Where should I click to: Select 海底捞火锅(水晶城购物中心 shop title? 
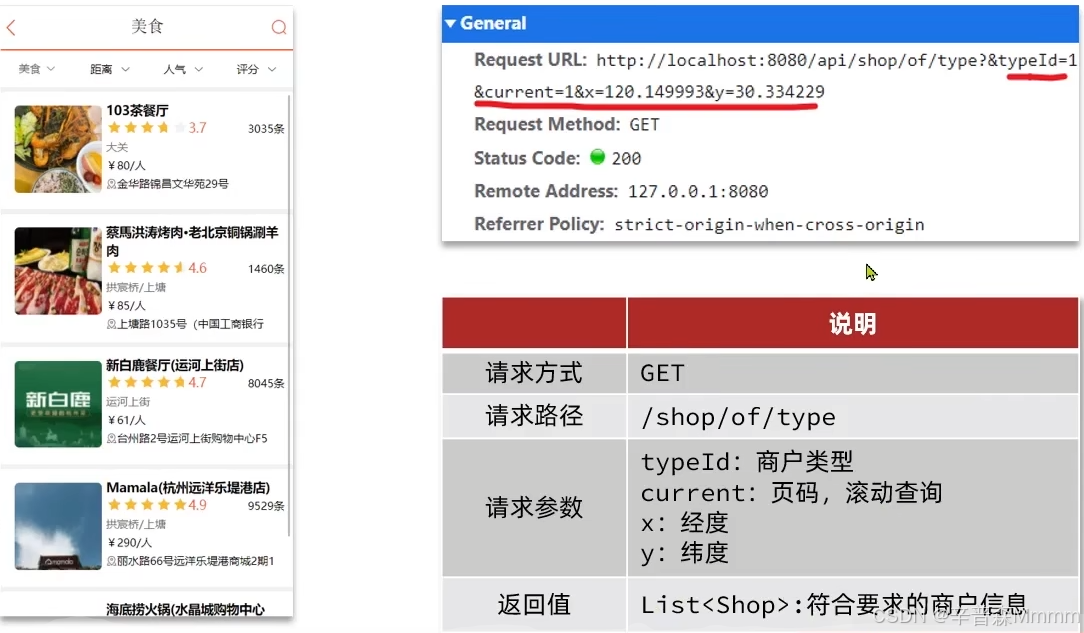pos(185,610)
